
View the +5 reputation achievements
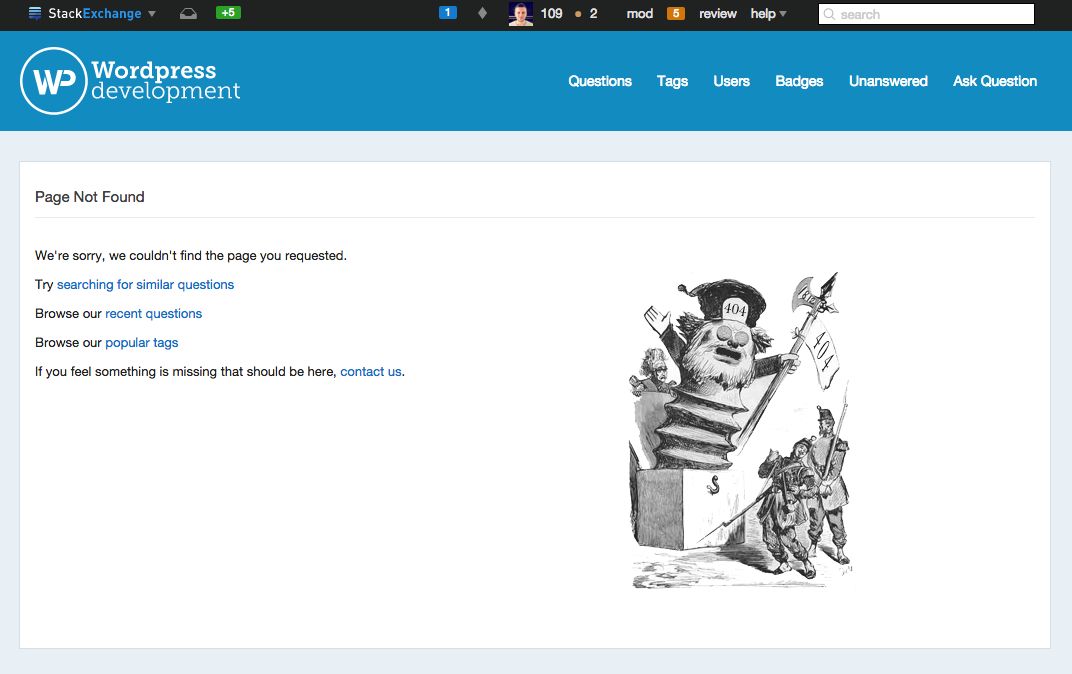[228, 13]
